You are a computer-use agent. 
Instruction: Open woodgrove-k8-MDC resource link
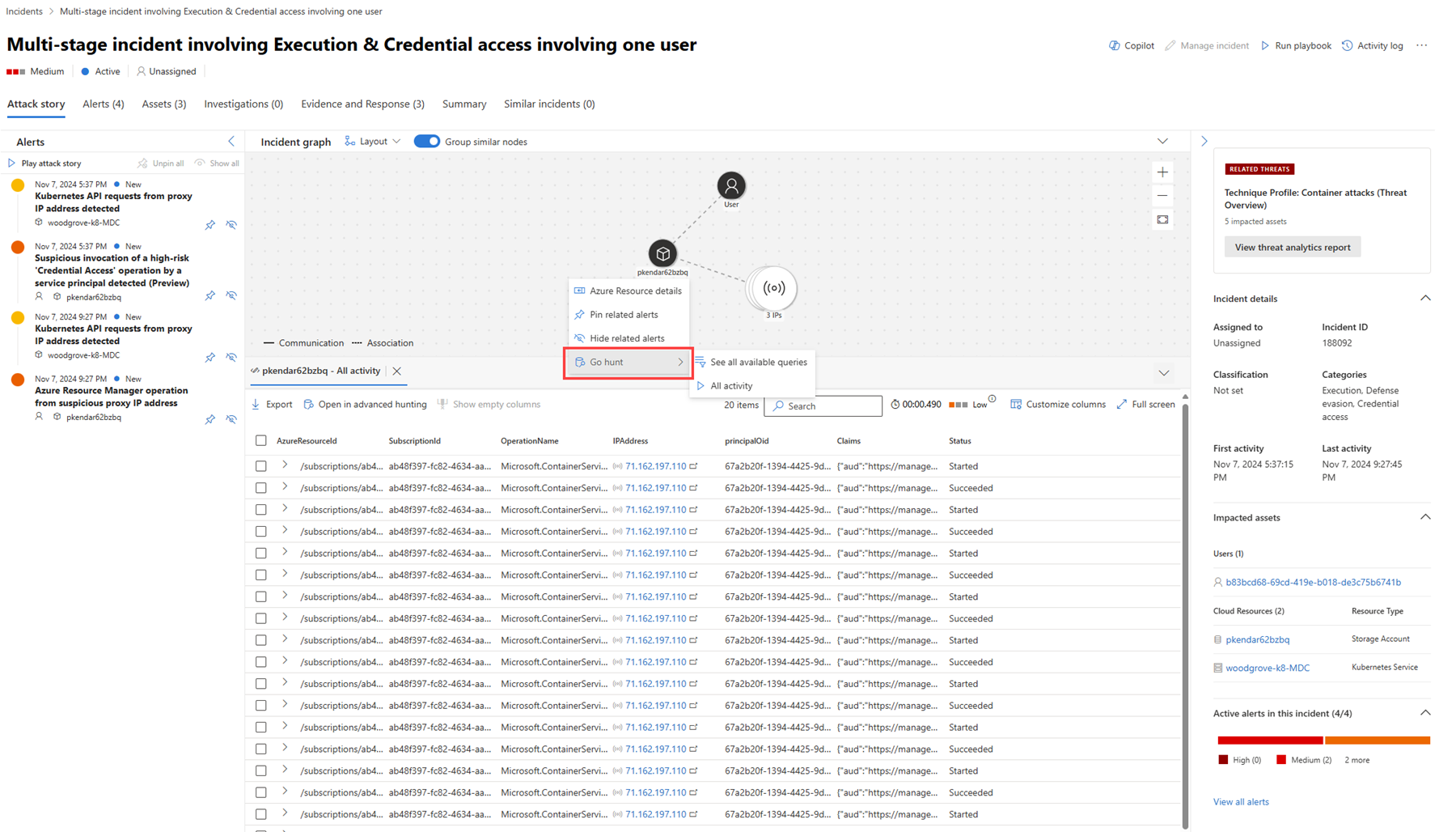(x=1268, y=668)
